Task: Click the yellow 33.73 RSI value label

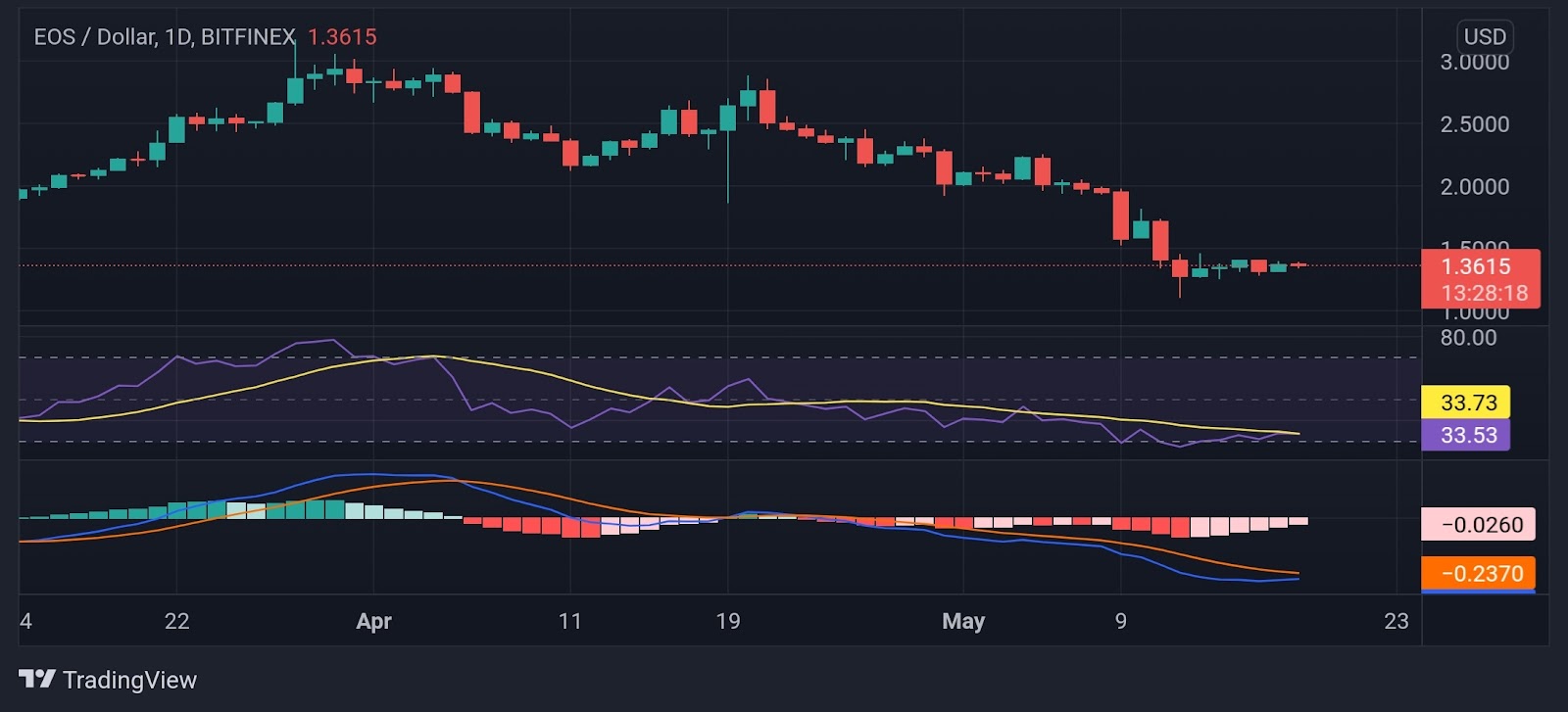Action: point(1466,403)
